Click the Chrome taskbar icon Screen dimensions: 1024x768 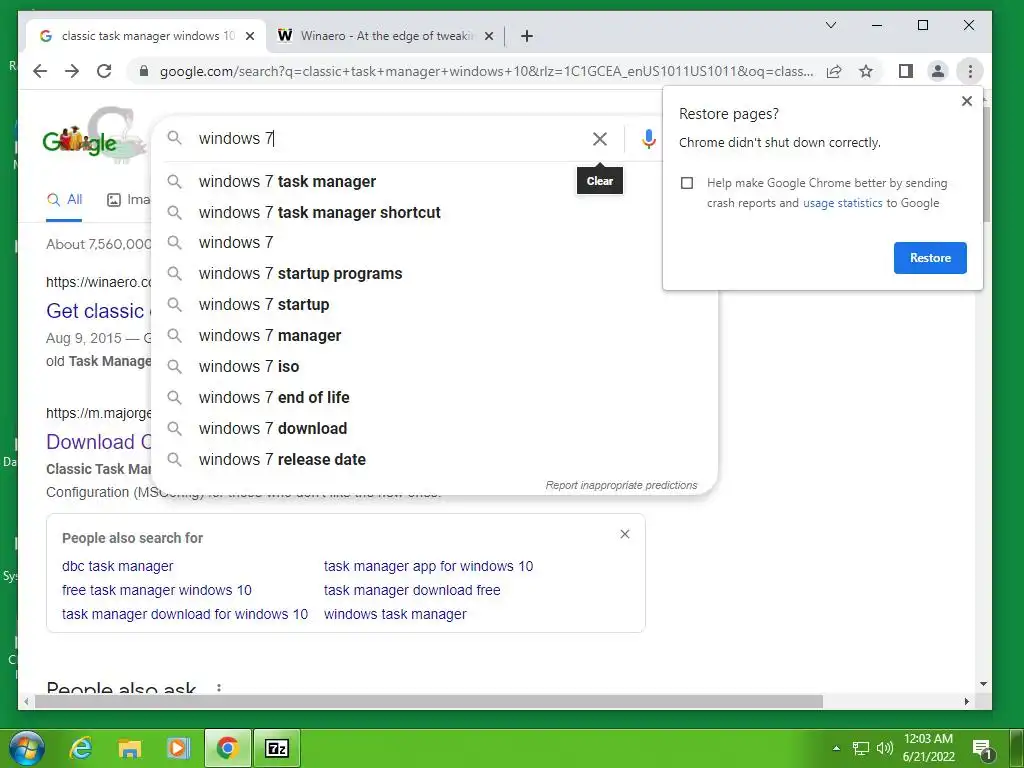227,748
